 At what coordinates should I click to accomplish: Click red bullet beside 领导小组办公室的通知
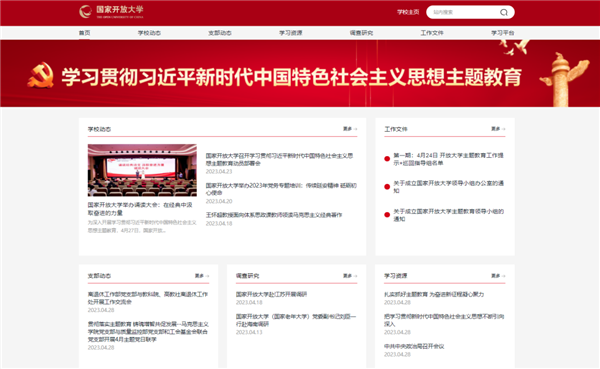pyautogui.click(x=387, y=187)
